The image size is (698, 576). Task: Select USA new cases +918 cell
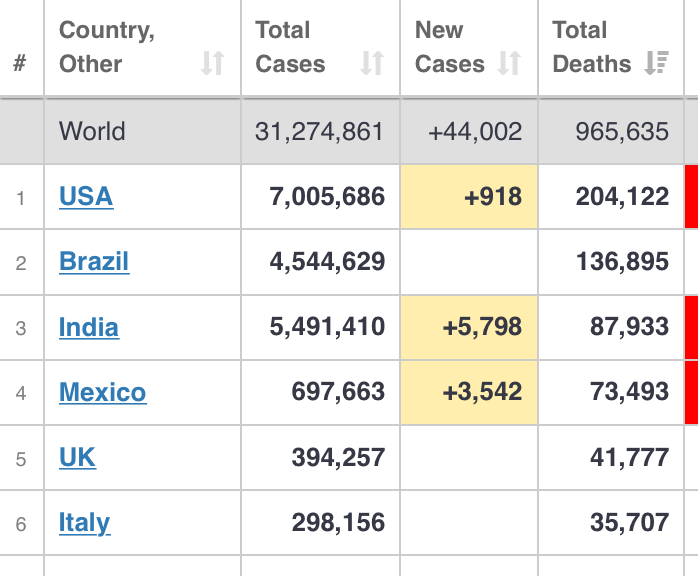[x=469, y=196]
